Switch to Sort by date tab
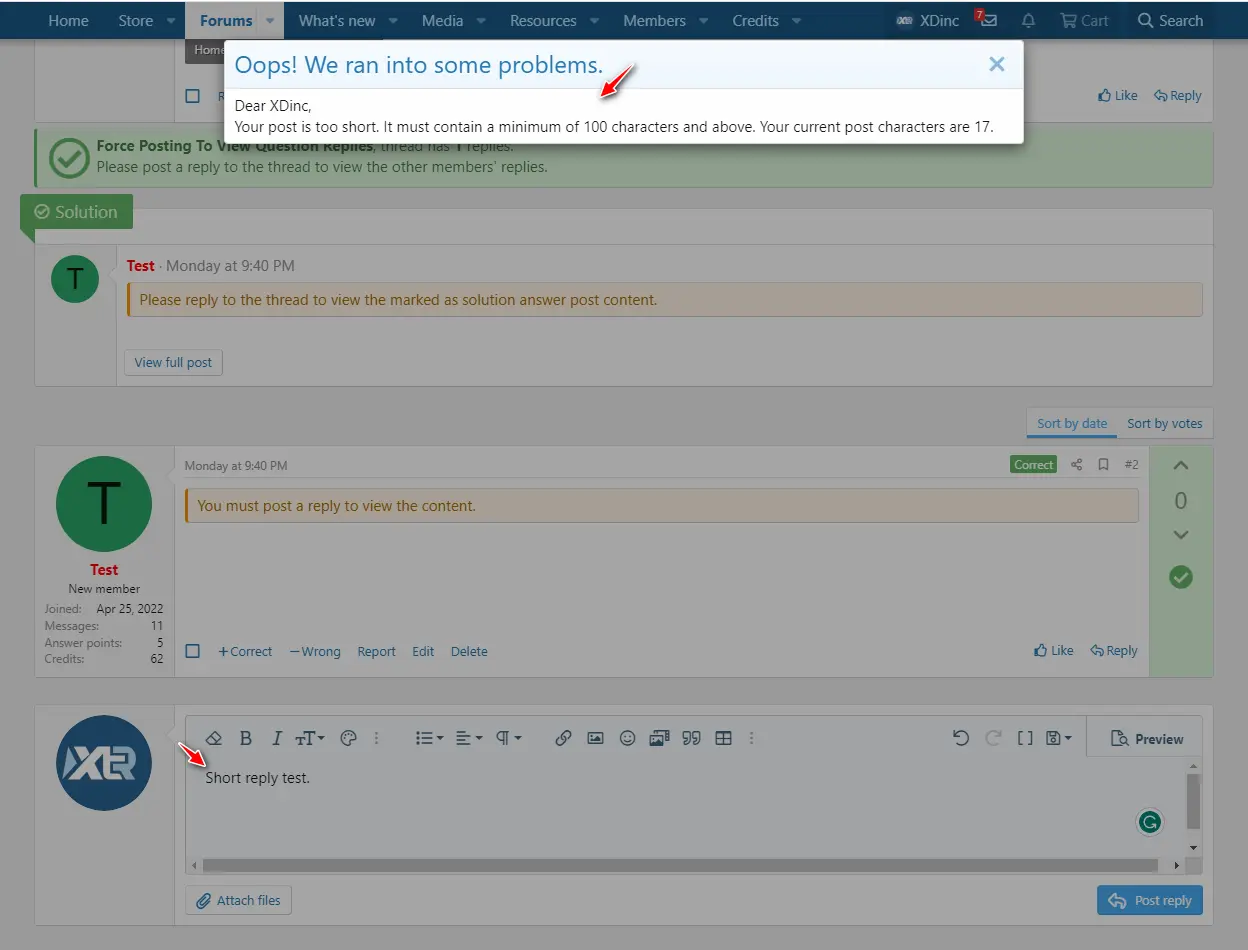This screenshot has height=950, width=1248. 1072,423
